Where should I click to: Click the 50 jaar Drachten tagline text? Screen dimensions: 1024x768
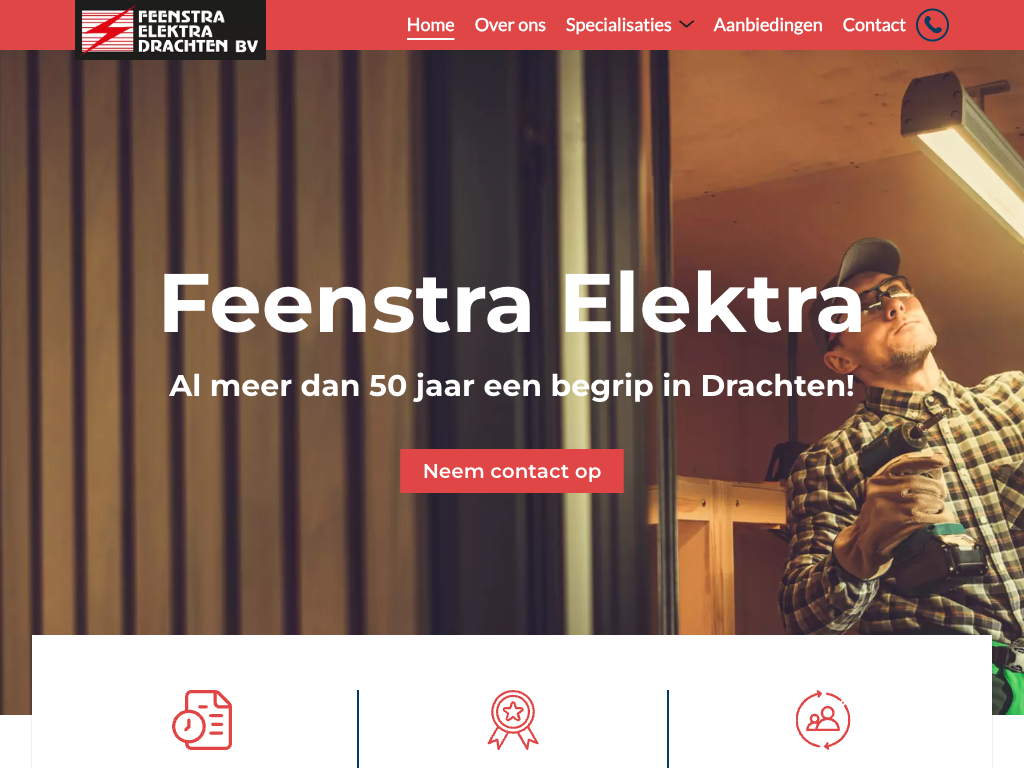pos(512,385)
